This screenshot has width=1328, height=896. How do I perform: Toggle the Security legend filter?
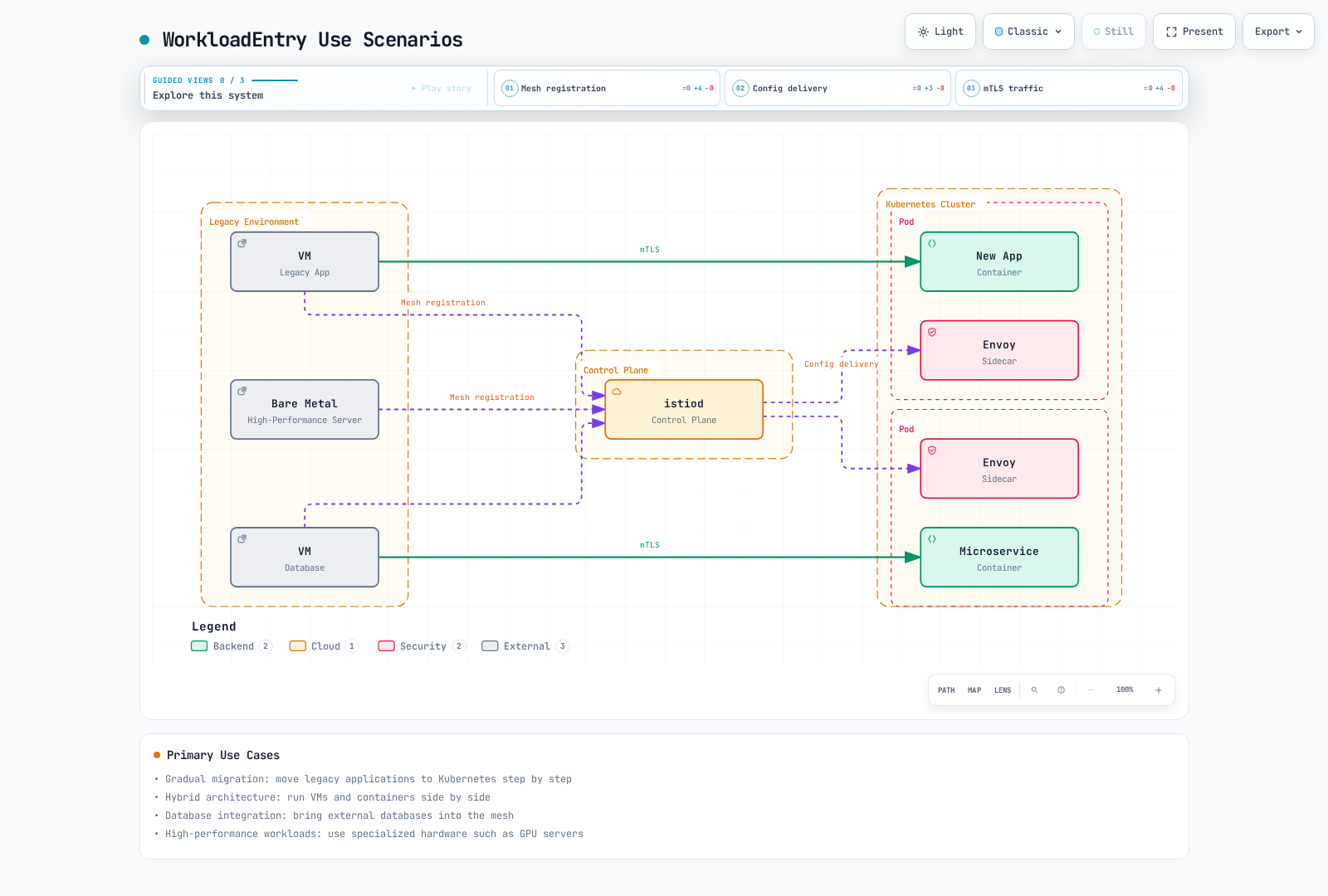pyautogui.click(x=422, y=646)
